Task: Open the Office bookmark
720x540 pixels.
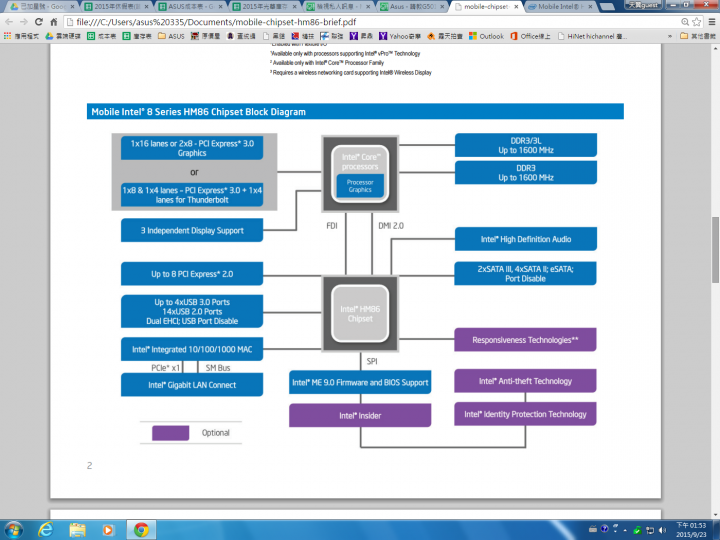Action: (x=530, y=36)
